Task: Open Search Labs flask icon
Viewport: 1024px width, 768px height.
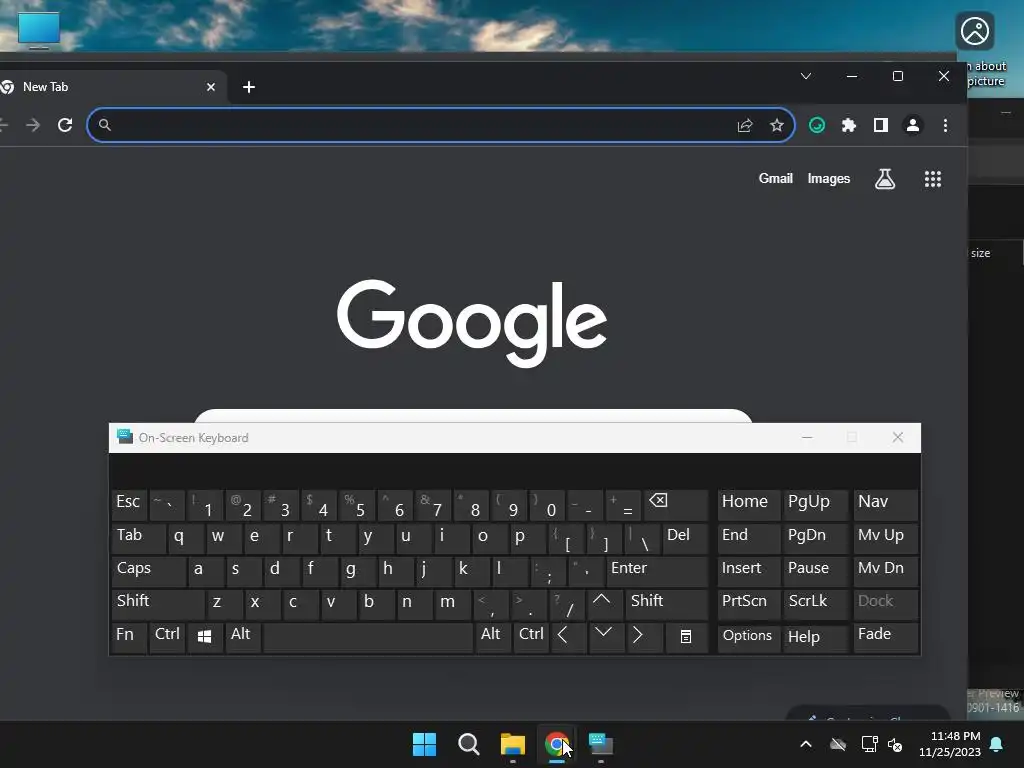Action: click(x=885, y=178)
